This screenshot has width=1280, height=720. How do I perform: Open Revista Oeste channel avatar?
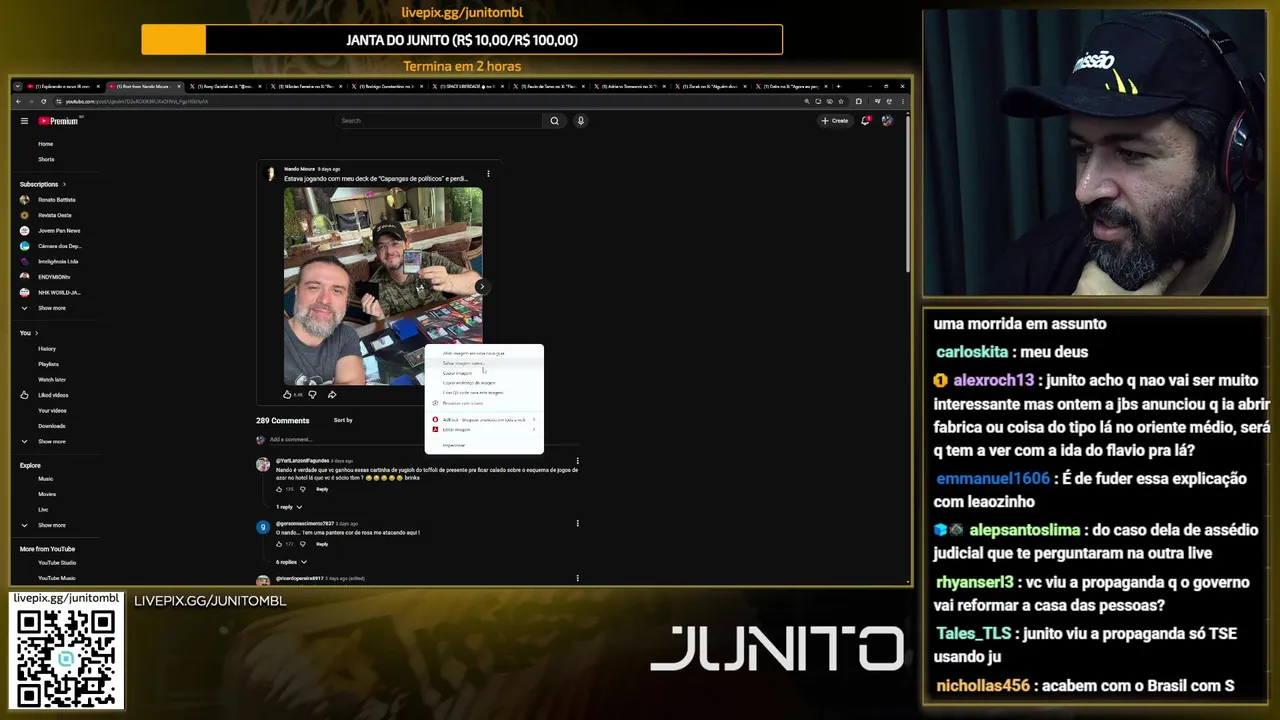[x=25, y=215]
